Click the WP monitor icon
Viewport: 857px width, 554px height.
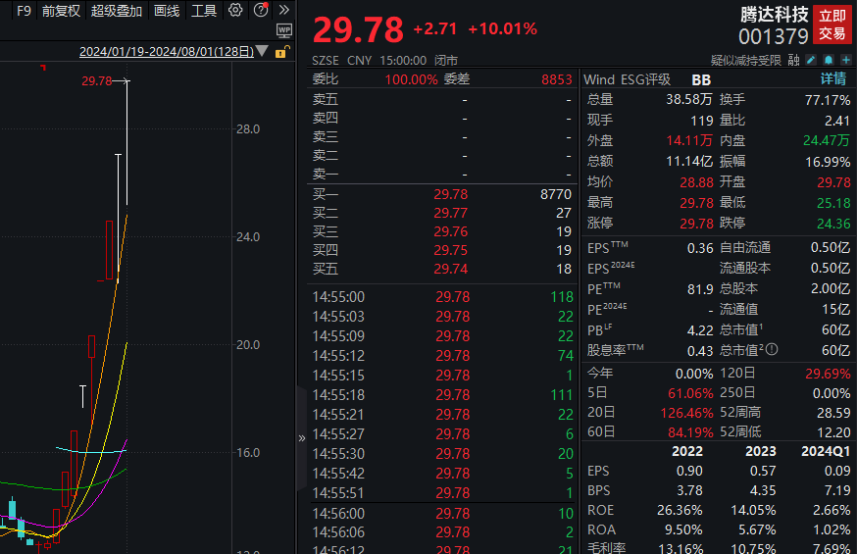(284, 31)
